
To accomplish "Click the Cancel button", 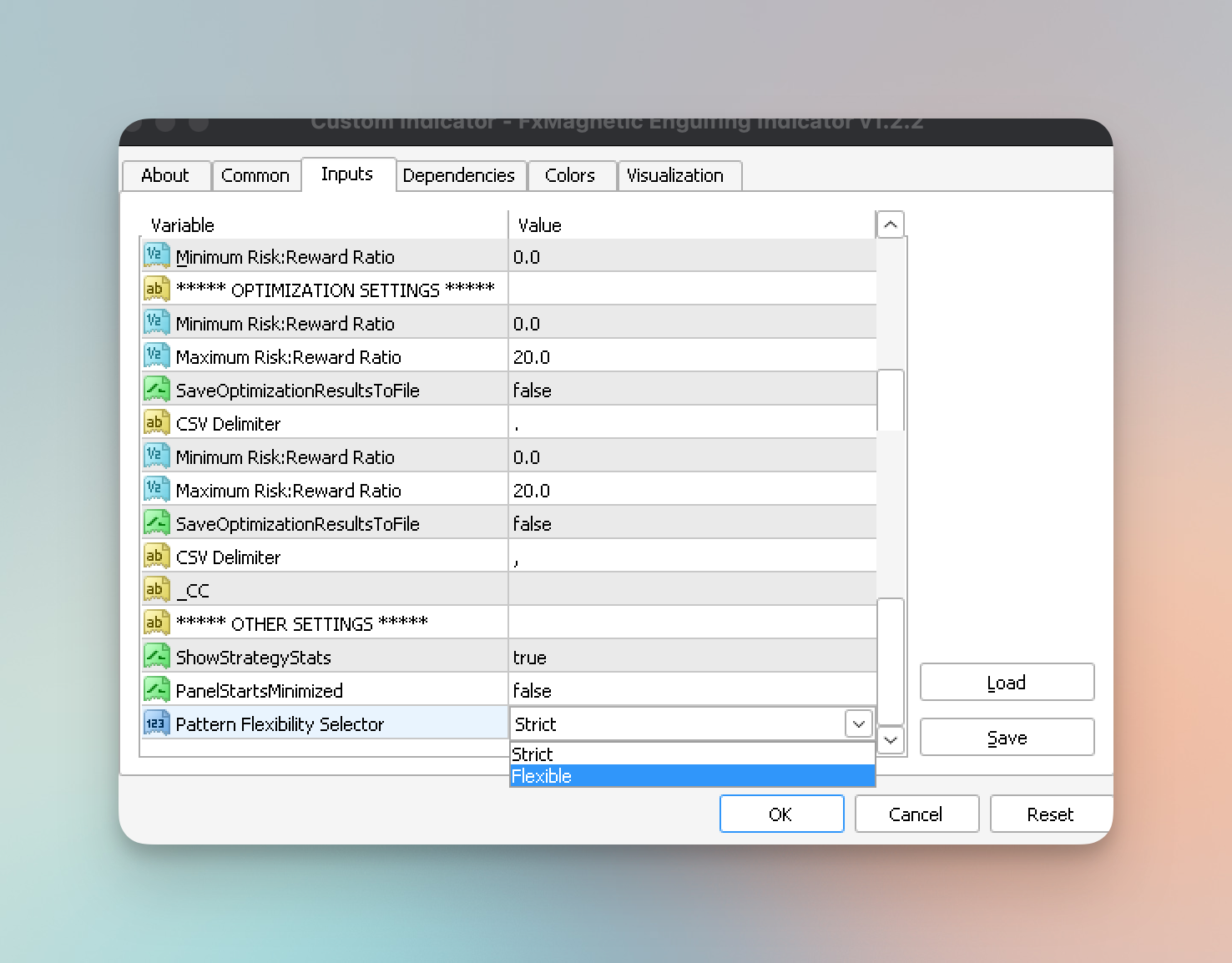I will point(916,814).
